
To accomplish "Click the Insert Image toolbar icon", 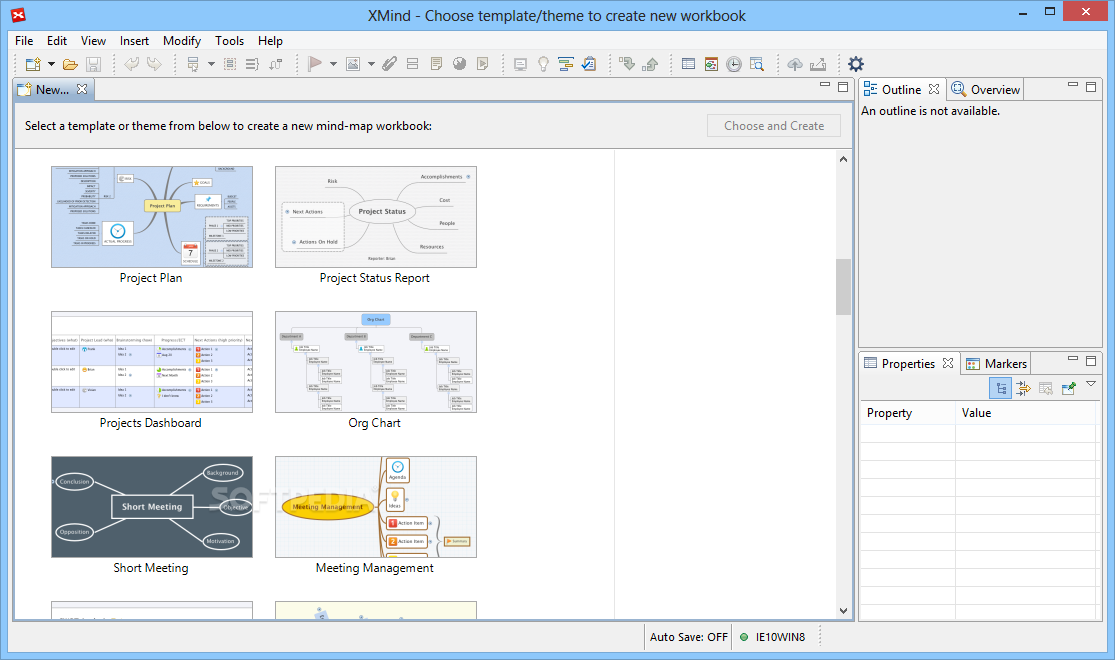I will pyautogui.click(x=353, y=64).
